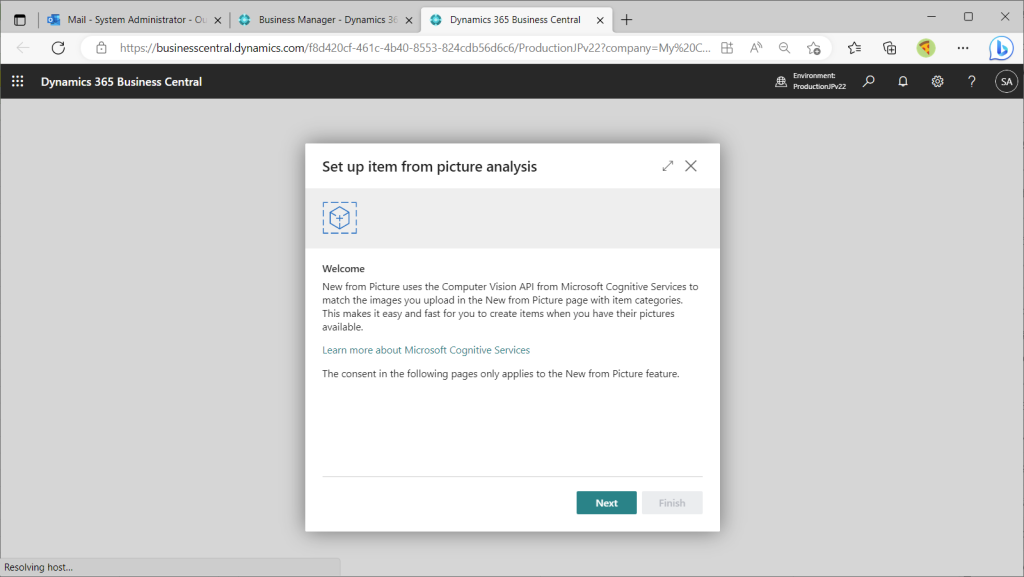
Task: Open the Dynamics 365 app launcher waffle
Action: [18, 81]
